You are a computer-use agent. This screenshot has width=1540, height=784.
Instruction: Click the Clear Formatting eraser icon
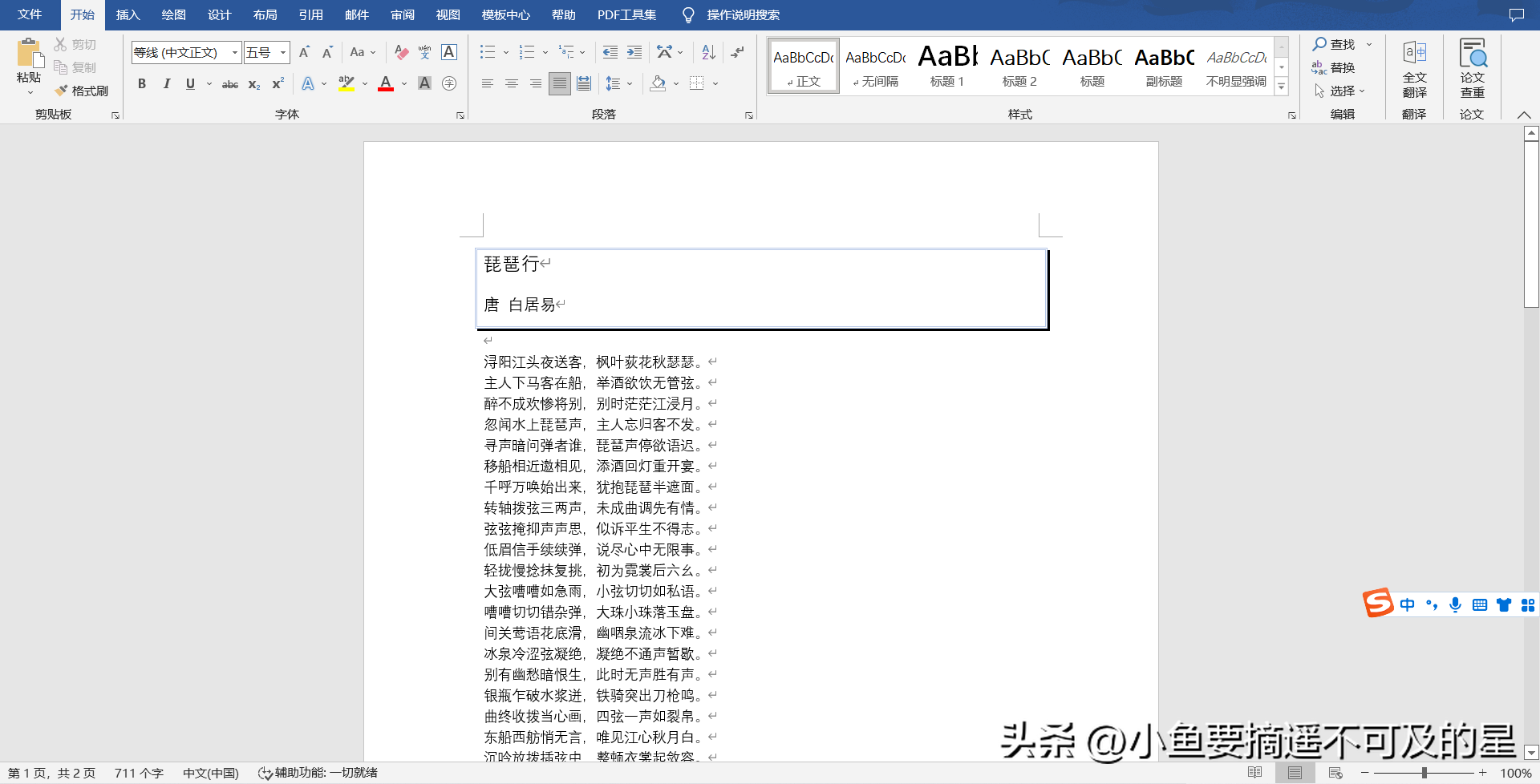(401, 53)
